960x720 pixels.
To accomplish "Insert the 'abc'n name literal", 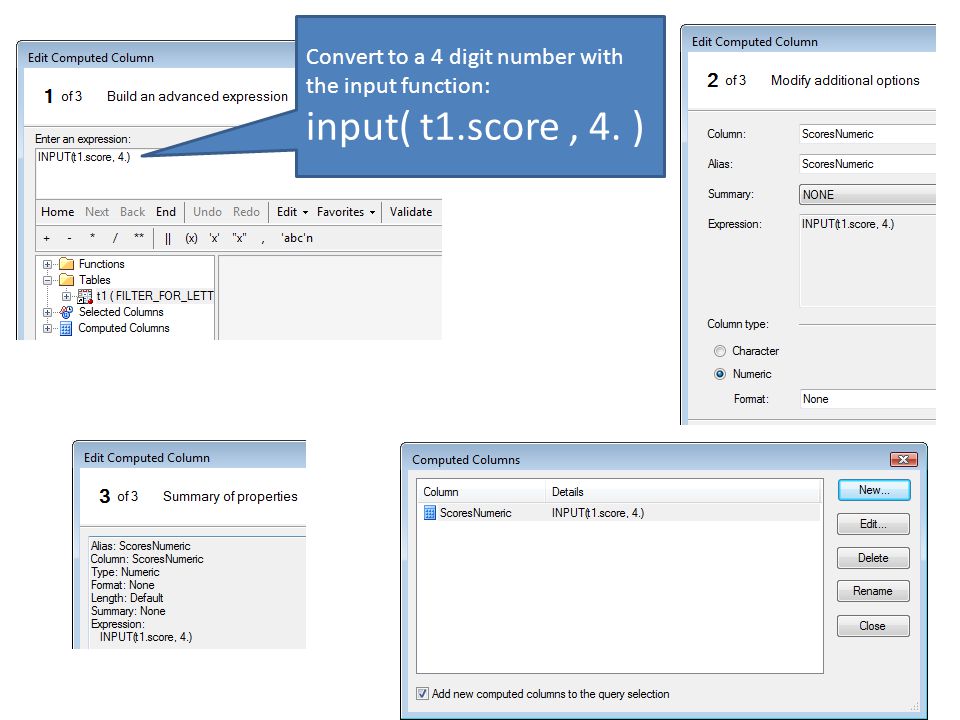I will click(x=297, y=238).
